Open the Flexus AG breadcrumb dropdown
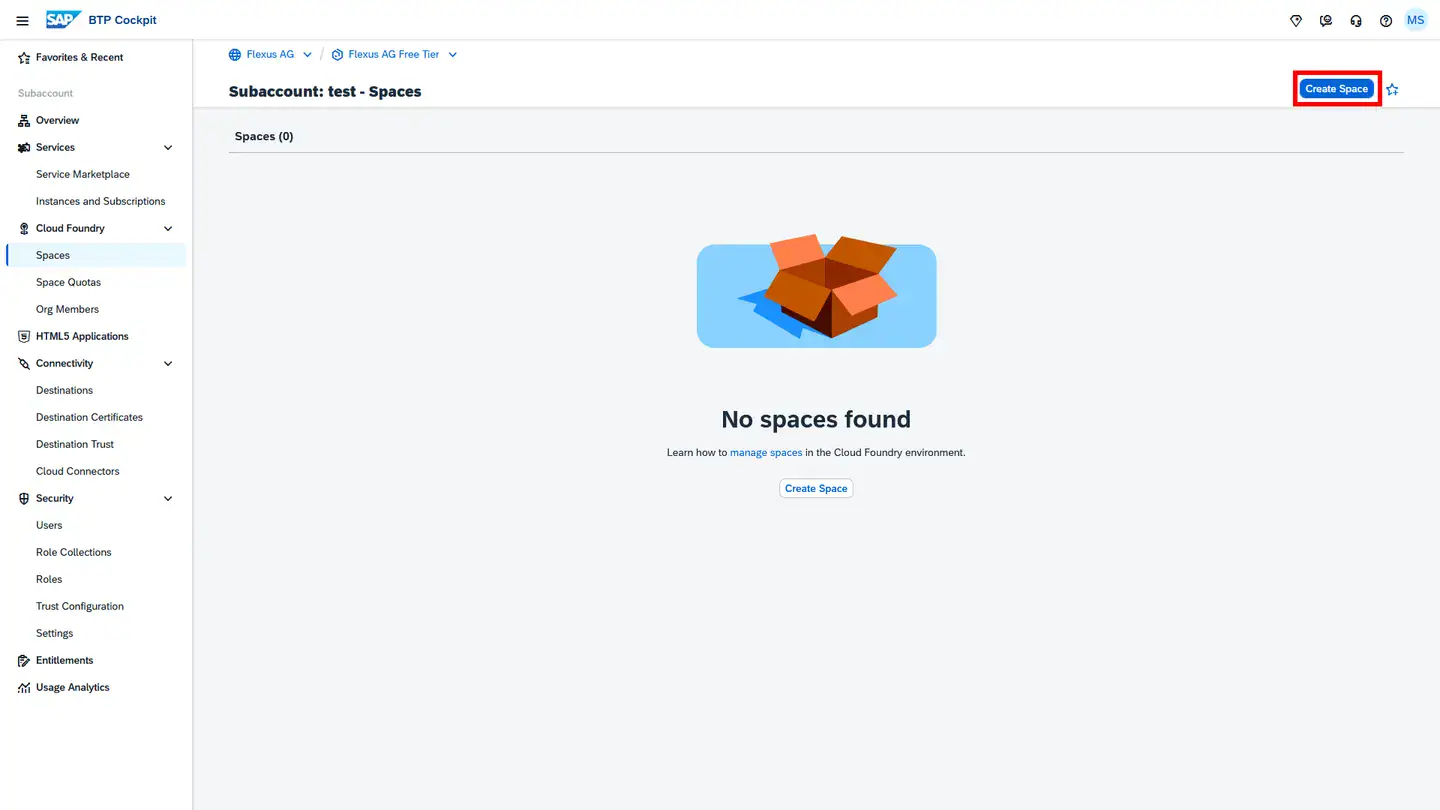Image resolution: width=1440 pixels, height=810 pixels. (307, 55)
